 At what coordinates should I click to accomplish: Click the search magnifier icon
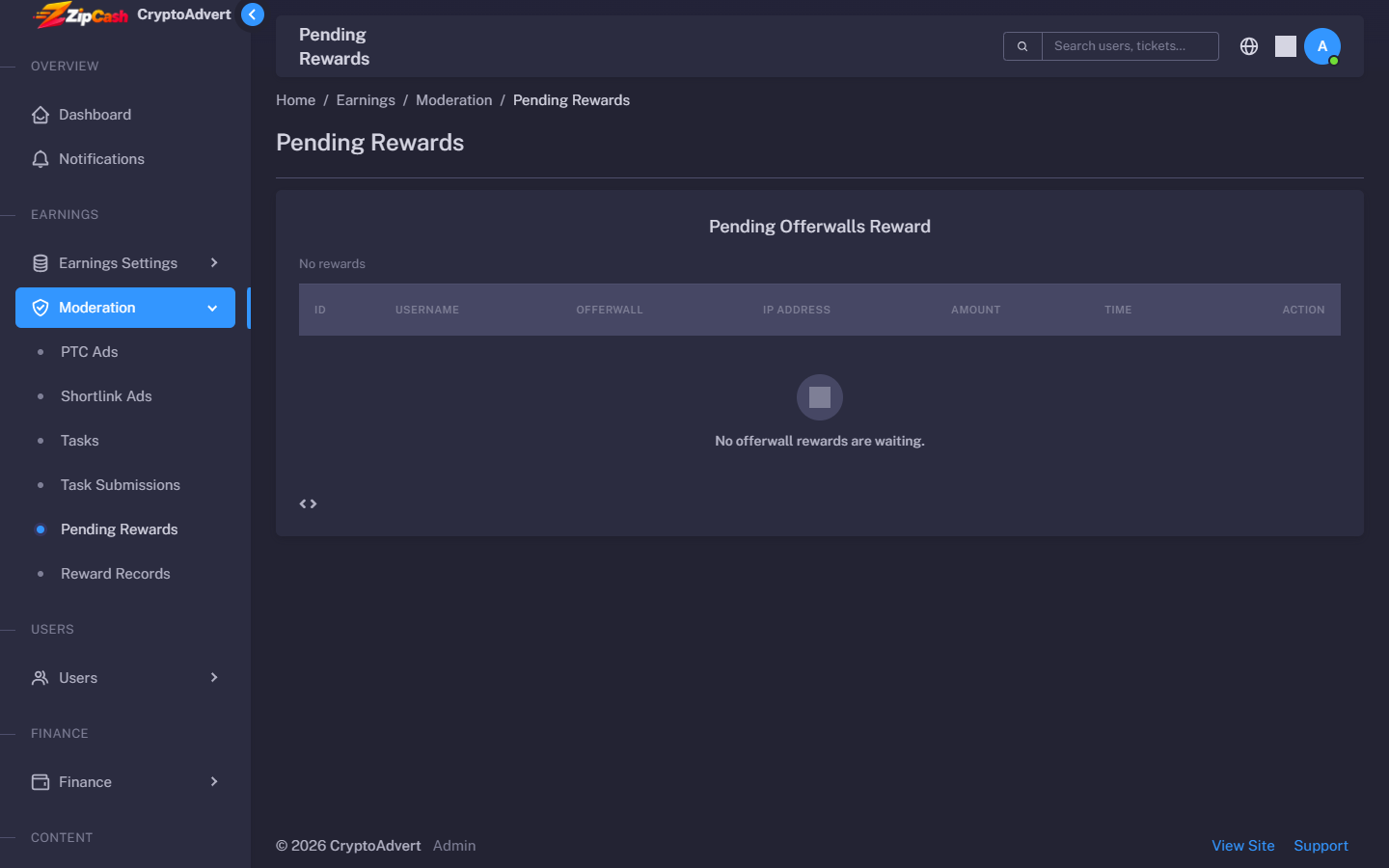click(1022, 46)
